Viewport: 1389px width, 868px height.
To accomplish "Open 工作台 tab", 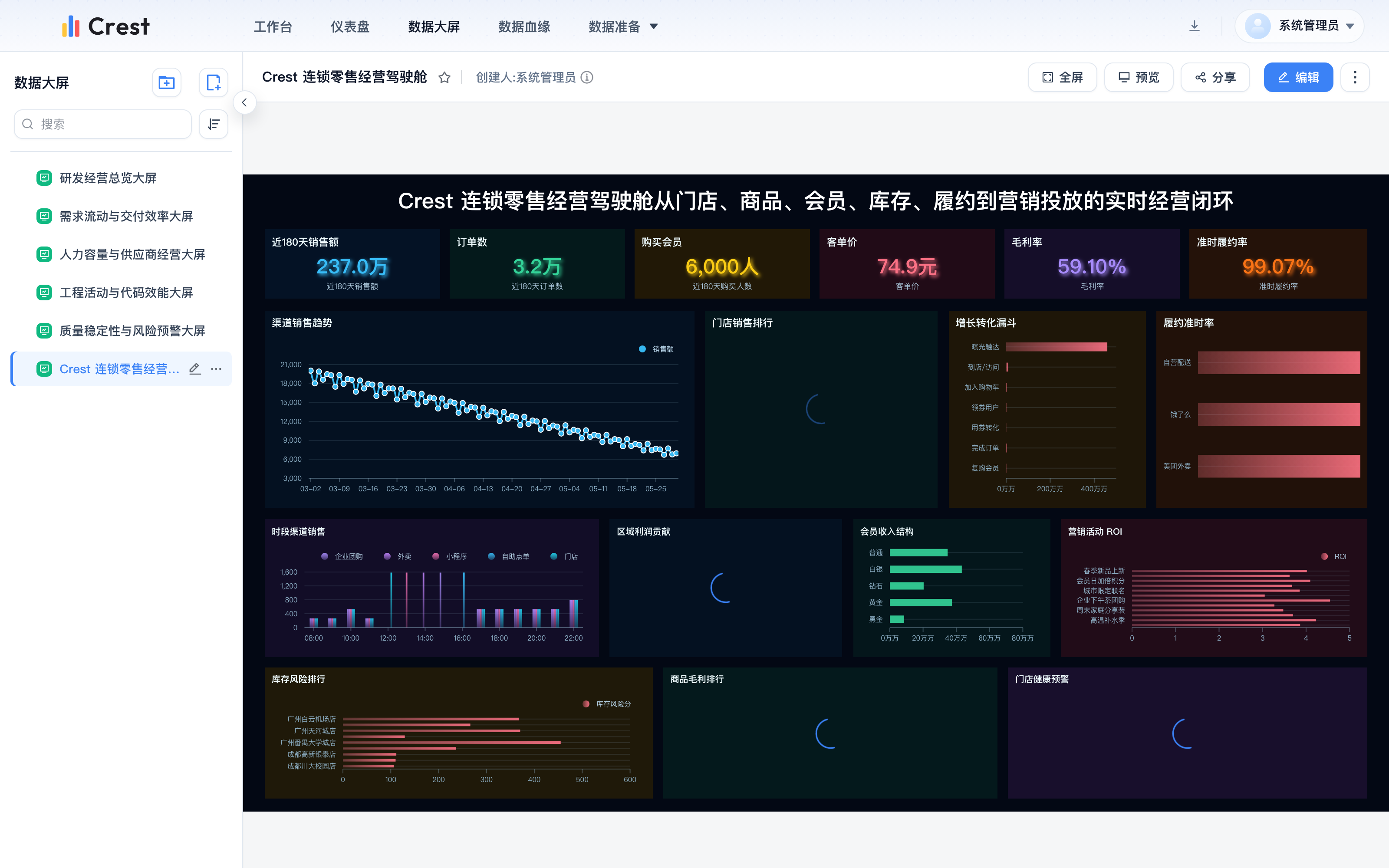I will [273, 26].
